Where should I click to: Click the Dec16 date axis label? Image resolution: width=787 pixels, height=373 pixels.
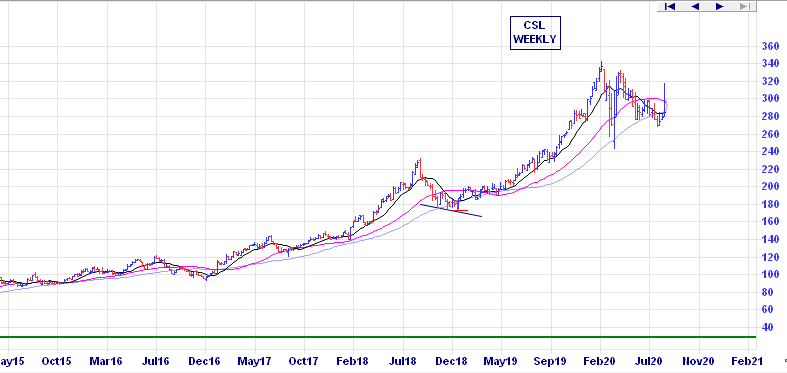(205, 361)
